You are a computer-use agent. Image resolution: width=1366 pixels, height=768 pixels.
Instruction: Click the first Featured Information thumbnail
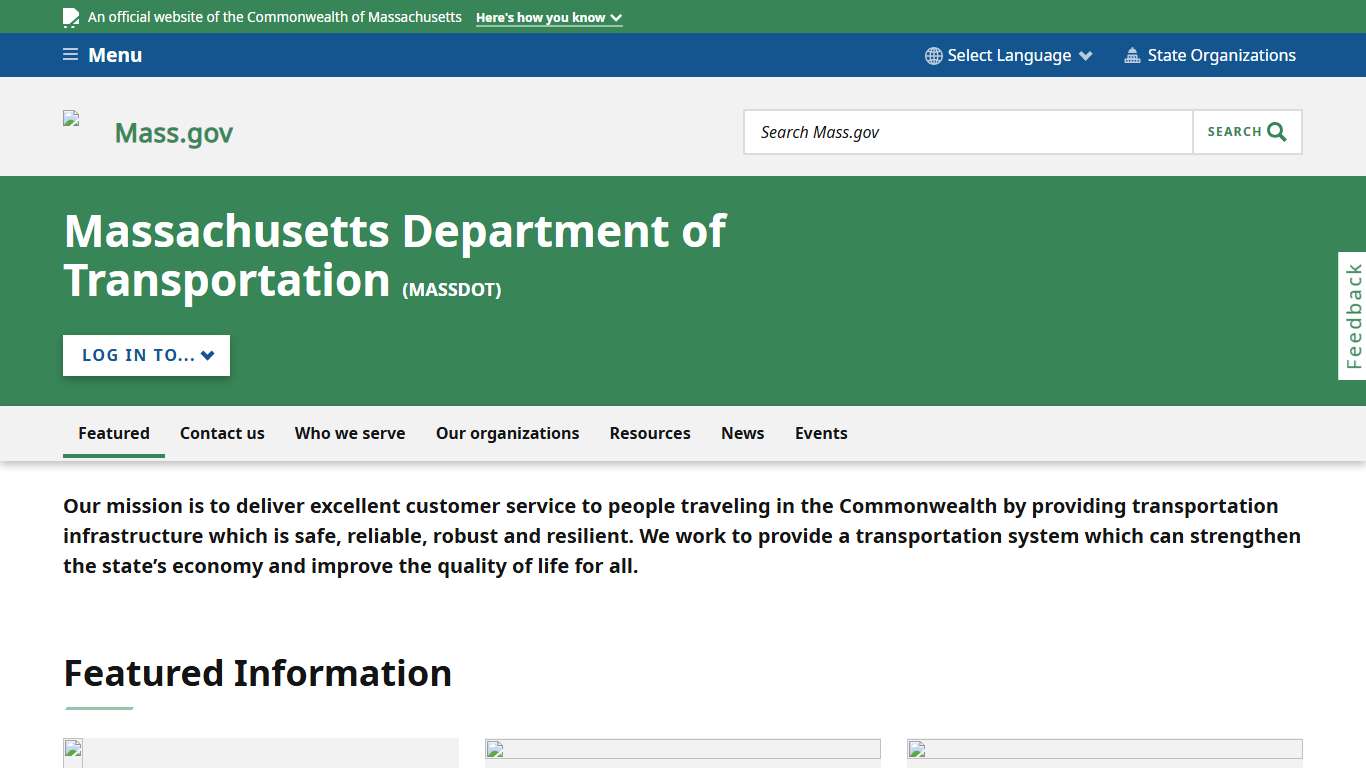coord(260,755)
